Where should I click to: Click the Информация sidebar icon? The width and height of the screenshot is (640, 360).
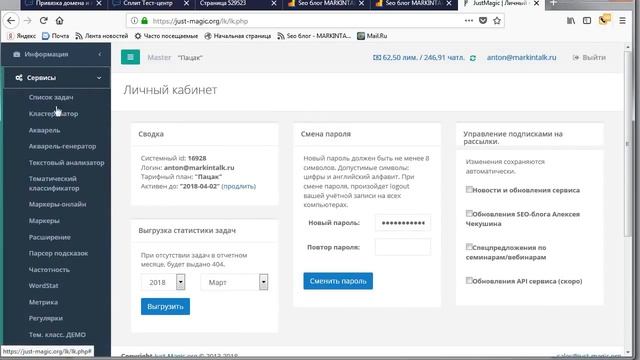(x=16, y=54)
